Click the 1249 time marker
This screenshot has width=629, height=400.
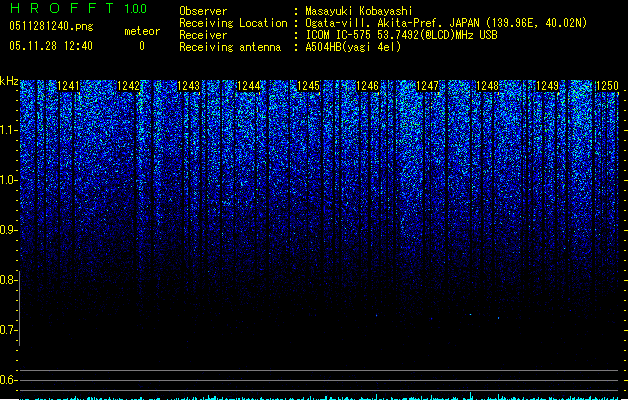pyautogui.click(x=548, y=86)
